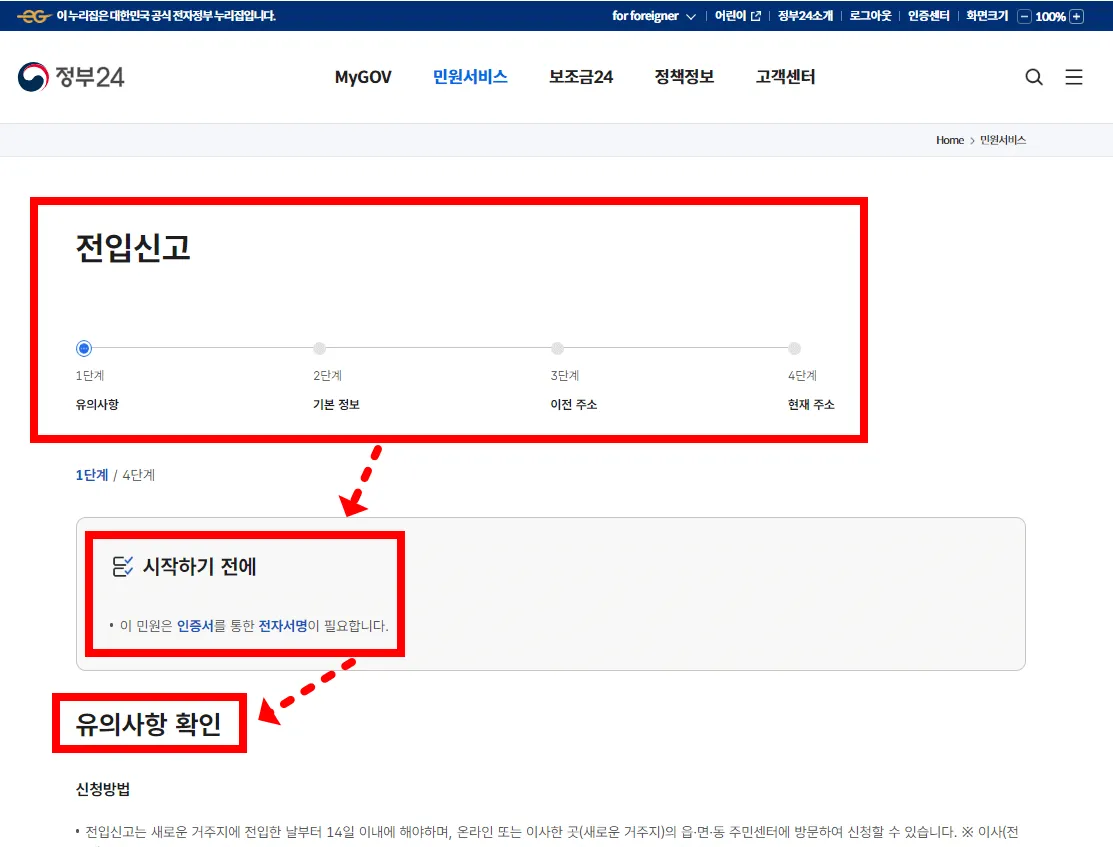Click the external-link icon beside 어린이
The height and width of the screenshot is (847, 1113).
point(754,16)
